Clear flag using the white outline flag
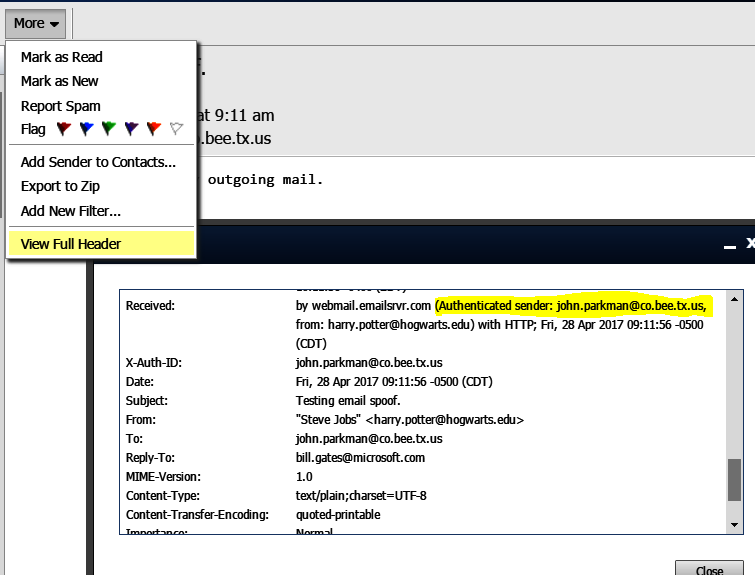 [x=176, y=129]
